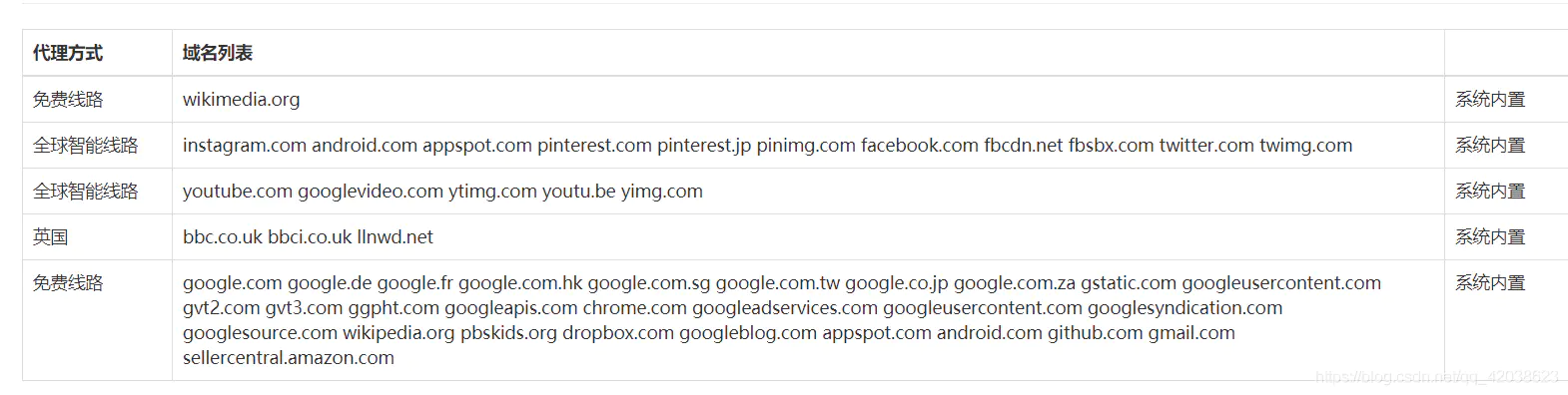
Task: Click the github.com gmail.com text line
Action: 1142,333
